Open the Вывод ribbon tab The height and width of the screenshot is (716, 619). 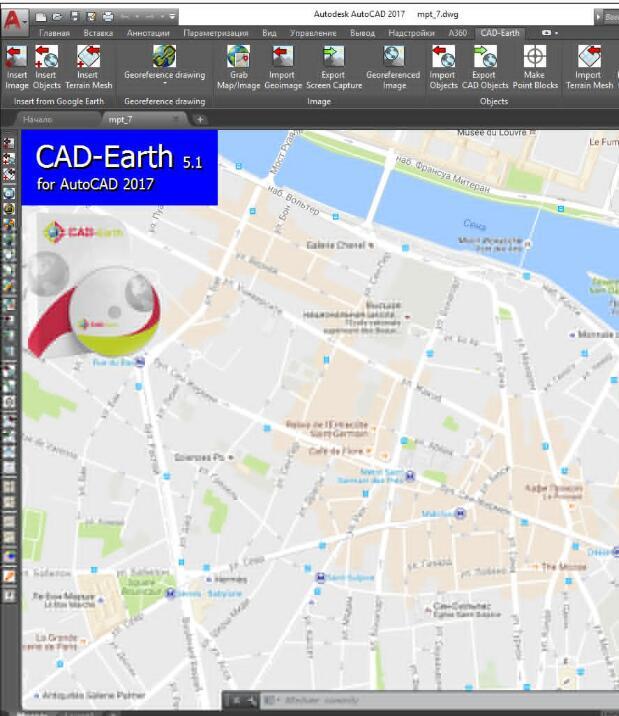click(362, 33)
